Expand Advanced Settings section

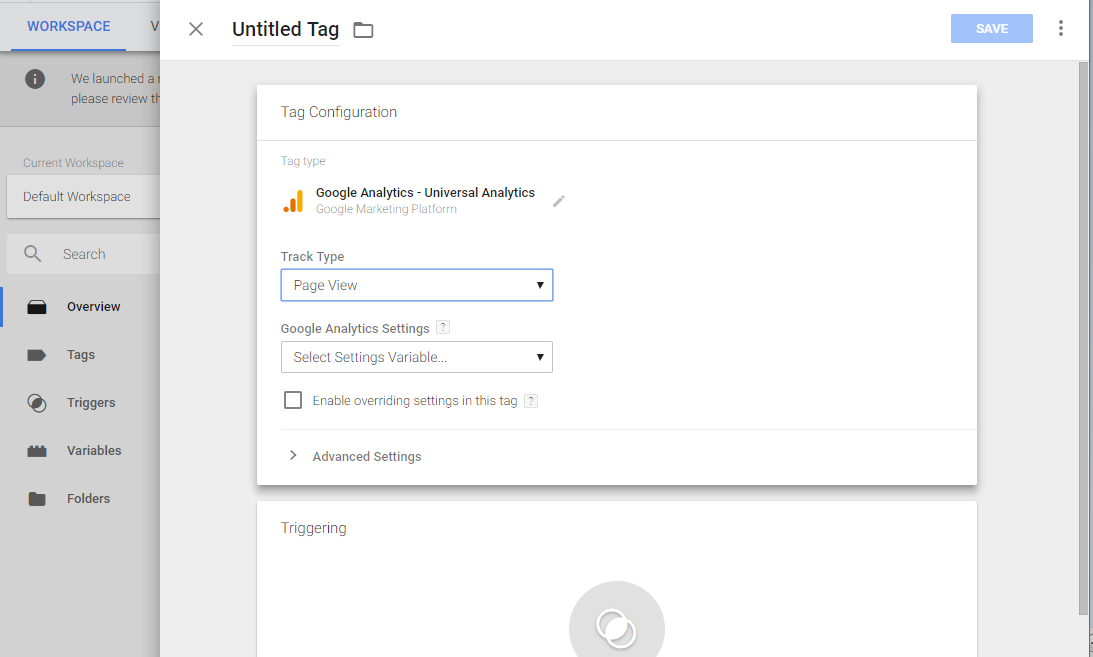(355, 456)
